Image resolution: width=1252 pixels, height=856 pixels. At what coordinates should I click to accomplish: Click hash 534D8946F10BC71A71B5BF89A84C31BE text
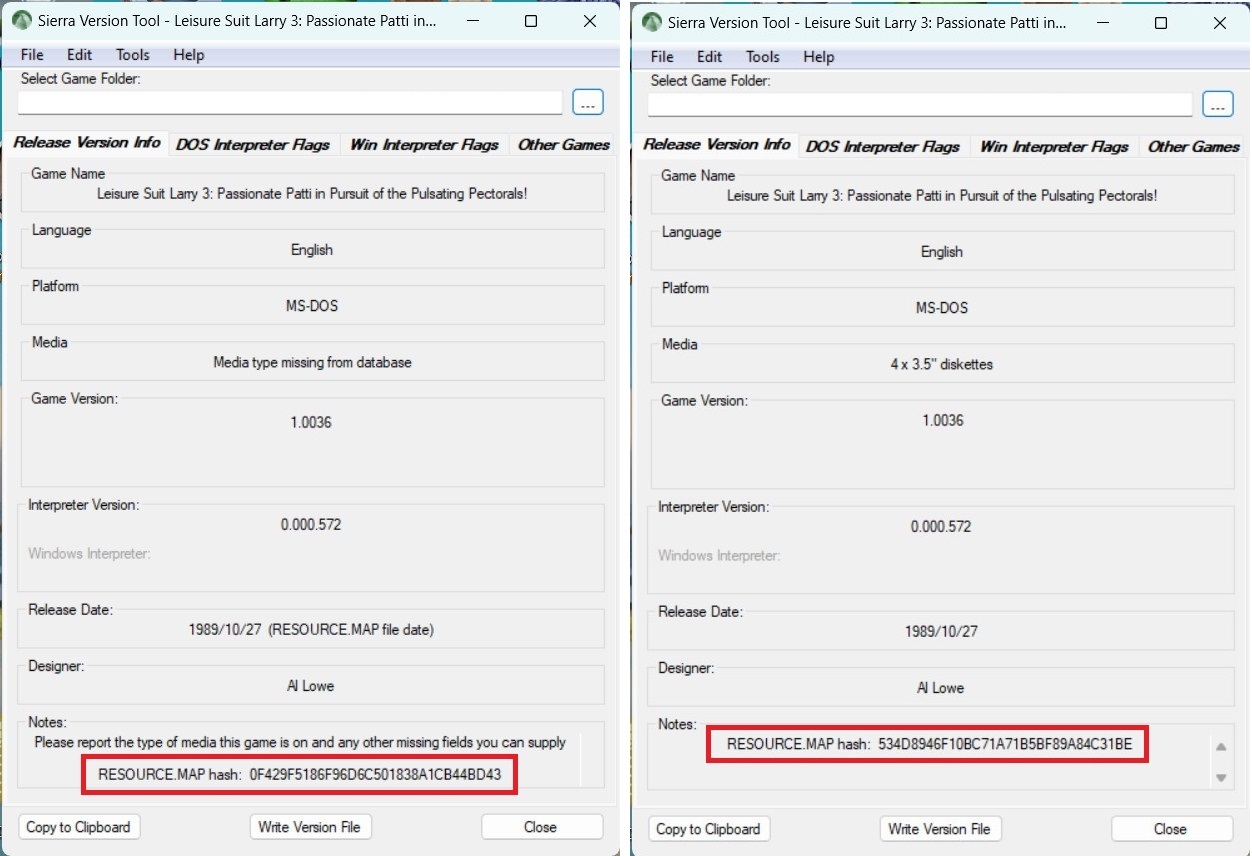[x=1005, y=744]
